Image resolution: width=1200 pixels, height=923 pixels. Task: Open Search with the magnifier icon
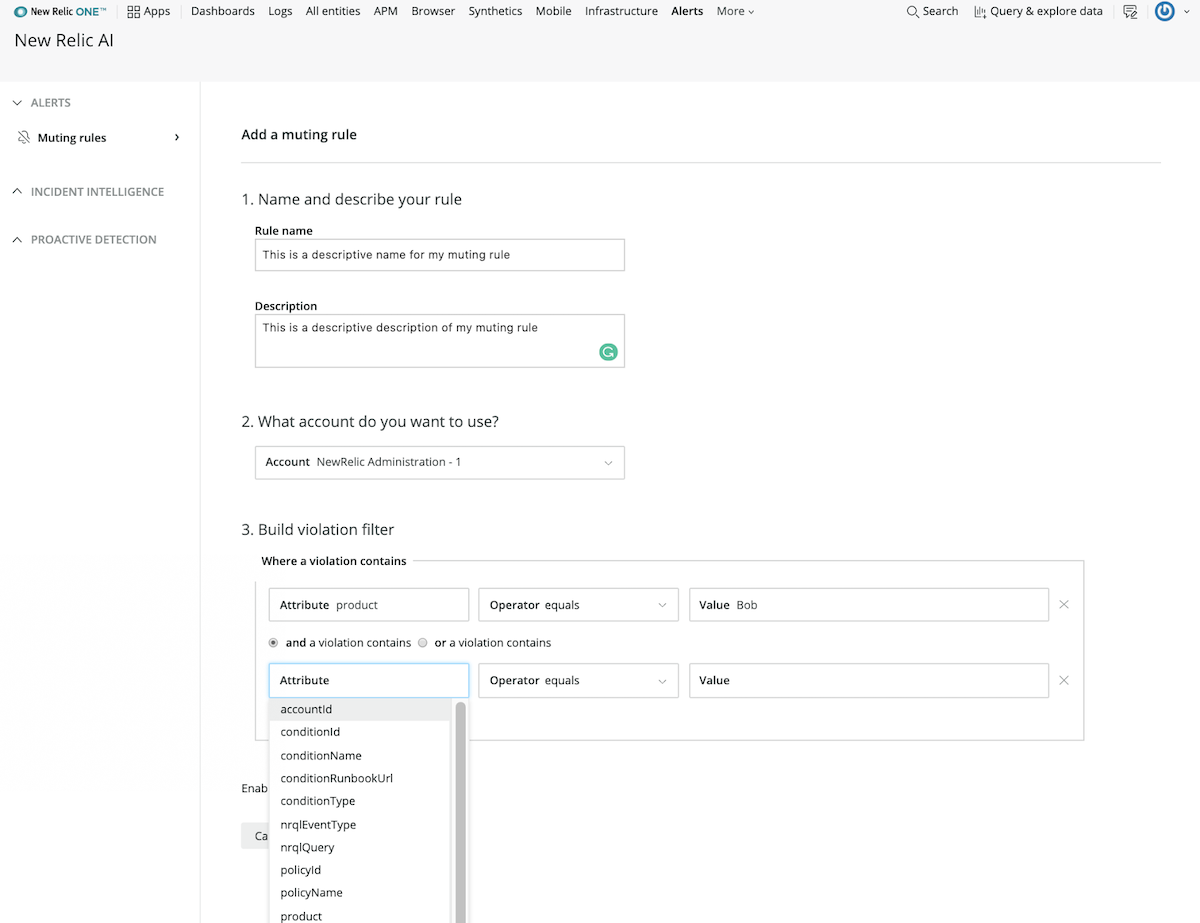tap(932, 11)
